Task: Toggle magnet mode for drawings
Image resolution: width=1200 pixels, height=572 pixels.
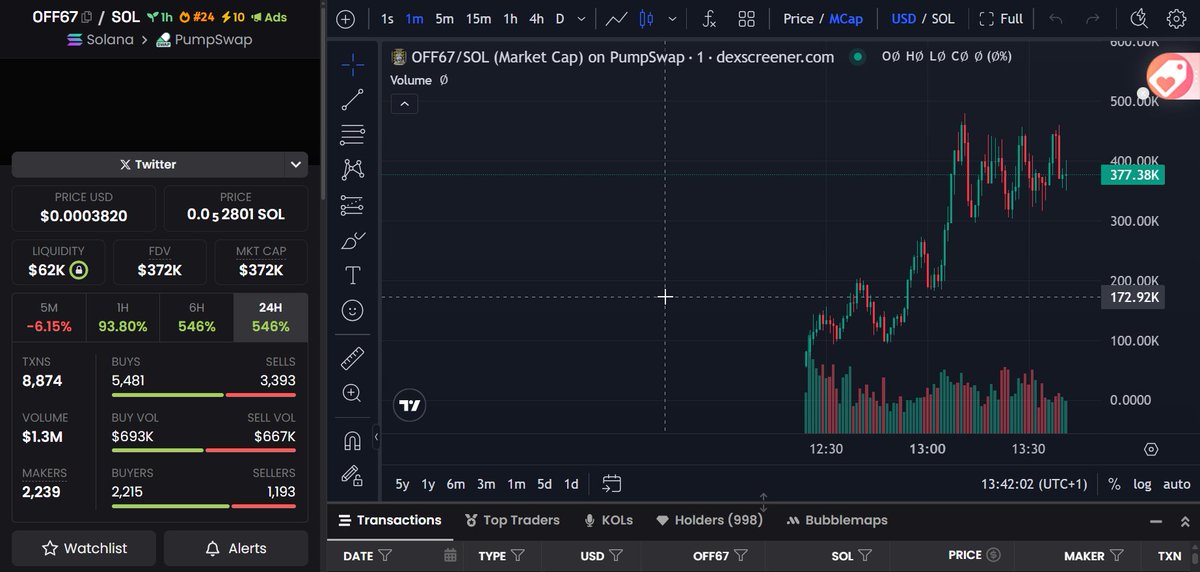Action: point(352,440)
